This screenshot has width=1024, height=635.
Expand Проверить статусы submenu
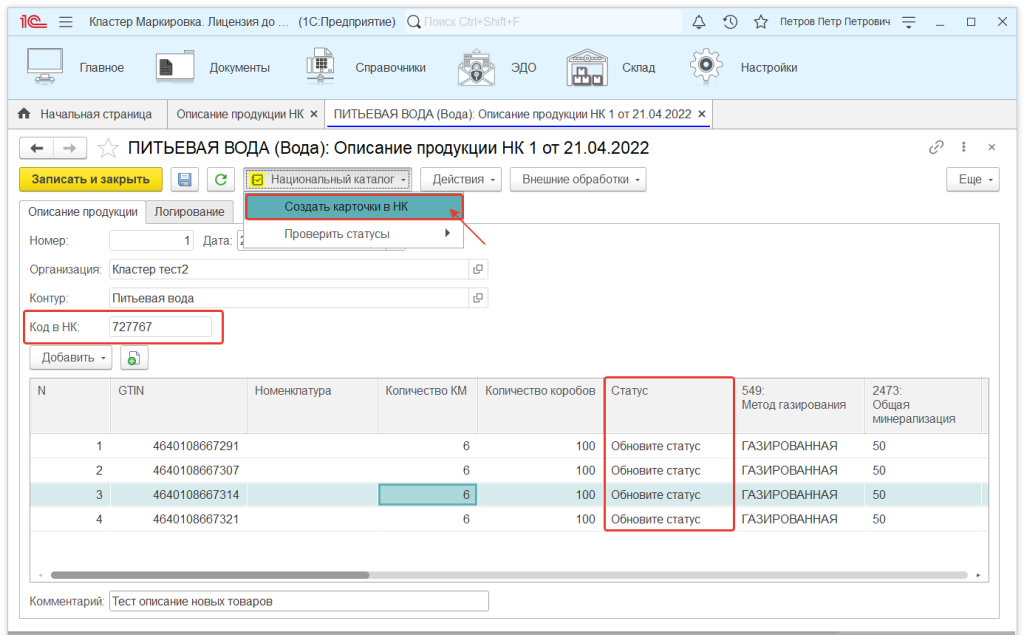click(354, 234)
